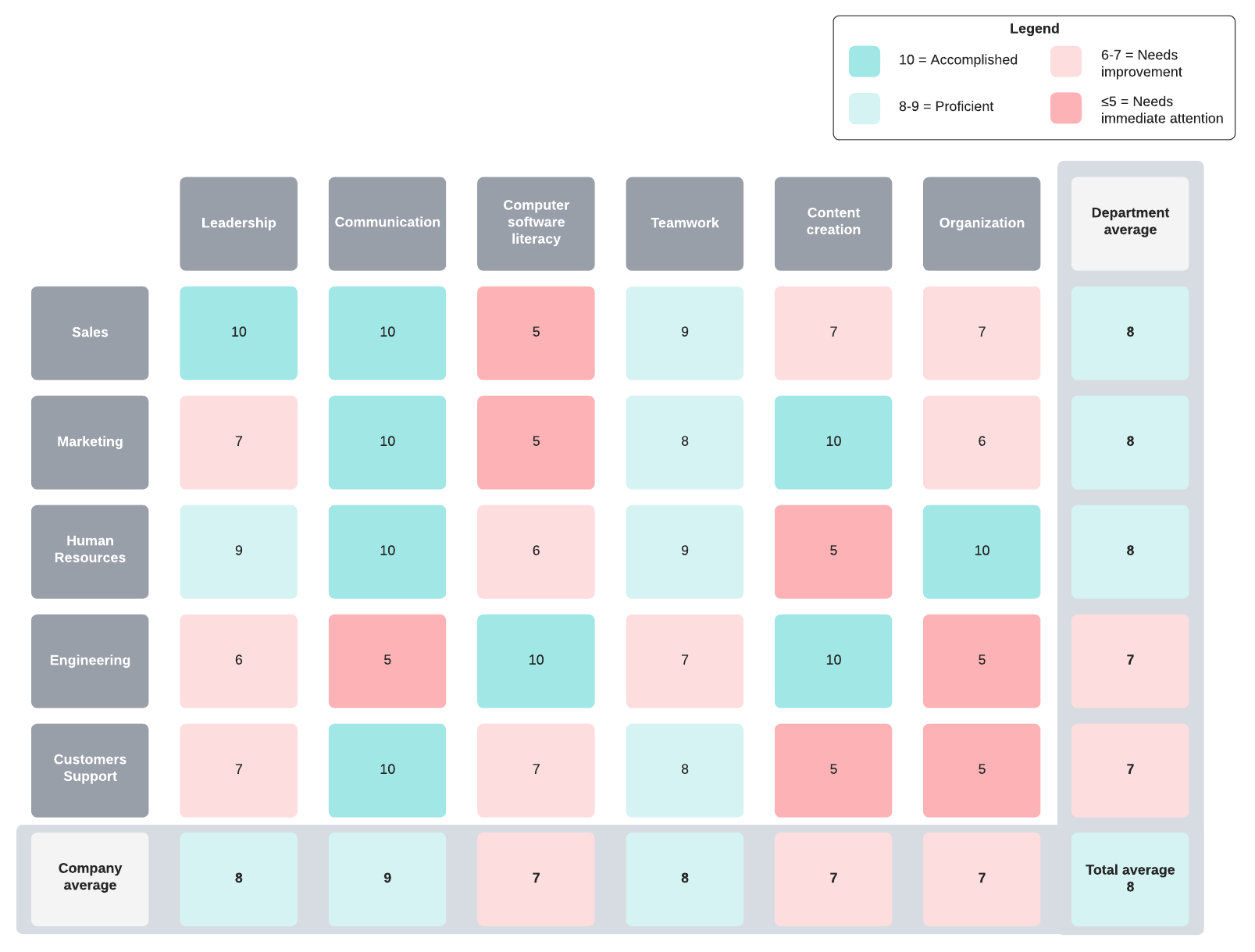Select the Customers Support row label

coord(90,770)
